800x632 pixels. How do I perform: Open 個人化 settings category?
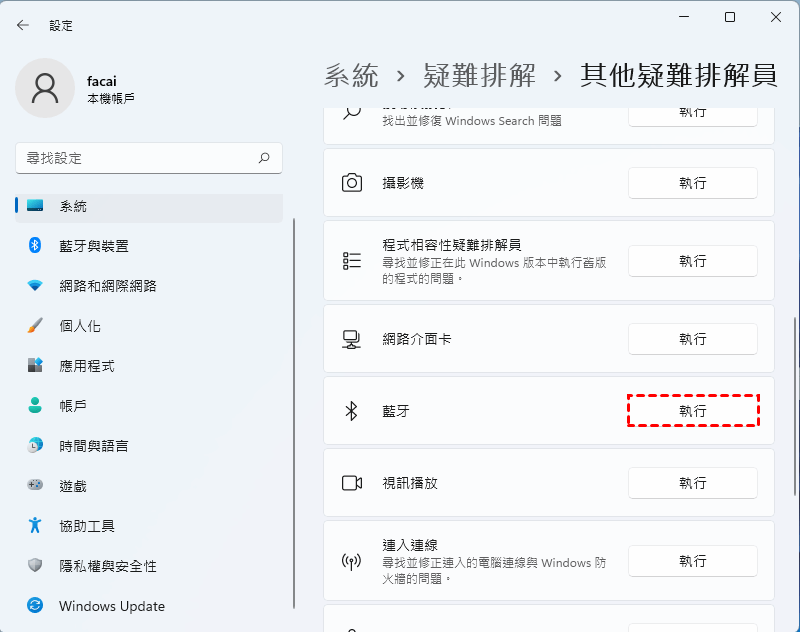pos(149,326)
